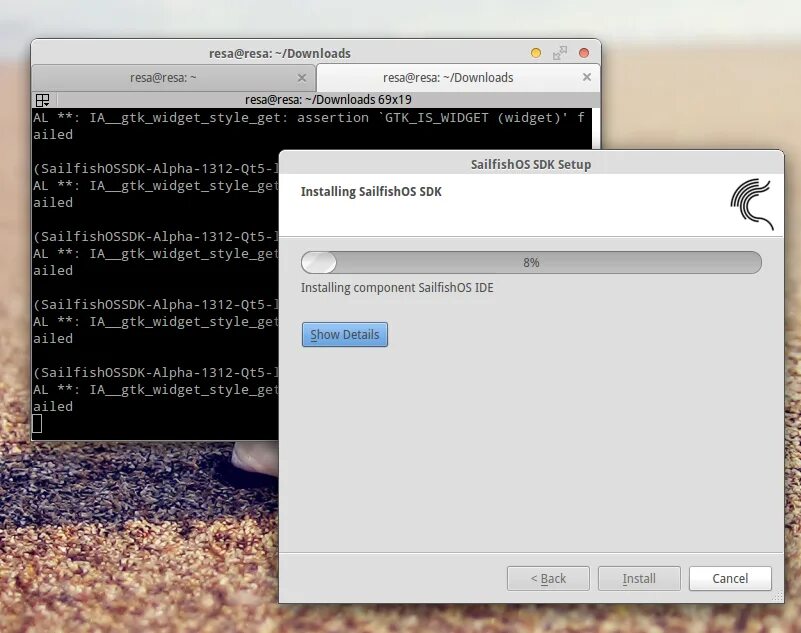Image resolution: width=801 pixels, height=633 pixels.
Task: Cancel the SailfishOS SDK installation
Action: click(x=730, y=578)
